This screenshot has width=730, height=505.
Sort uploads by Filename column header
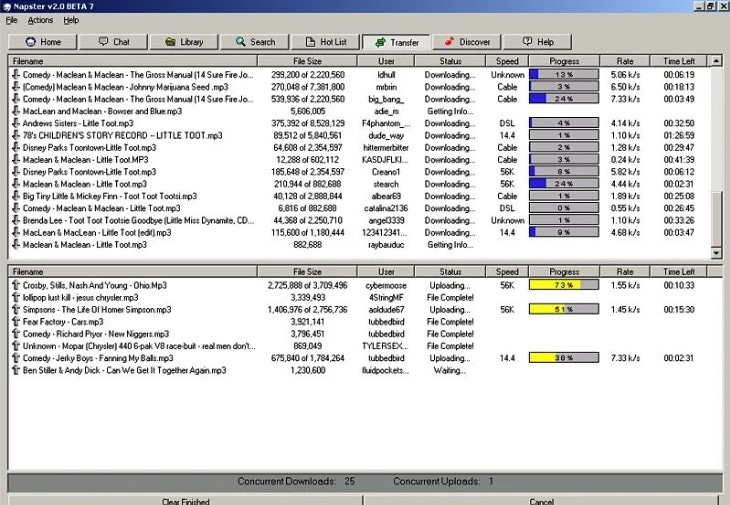click(x=133, y=271)
